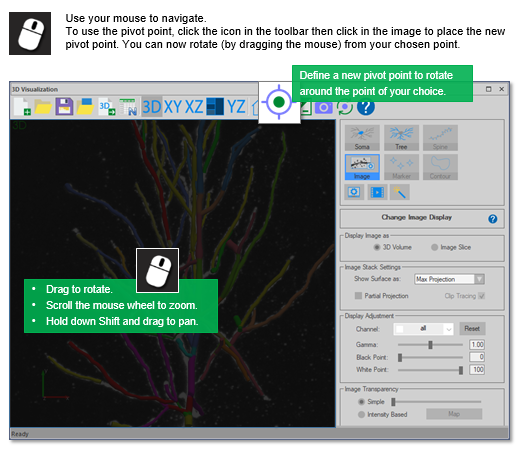This screenshot has height=452, width=522.
Task: Enable the Partial Projection checkbox
Action: click(x=358, y=296)
